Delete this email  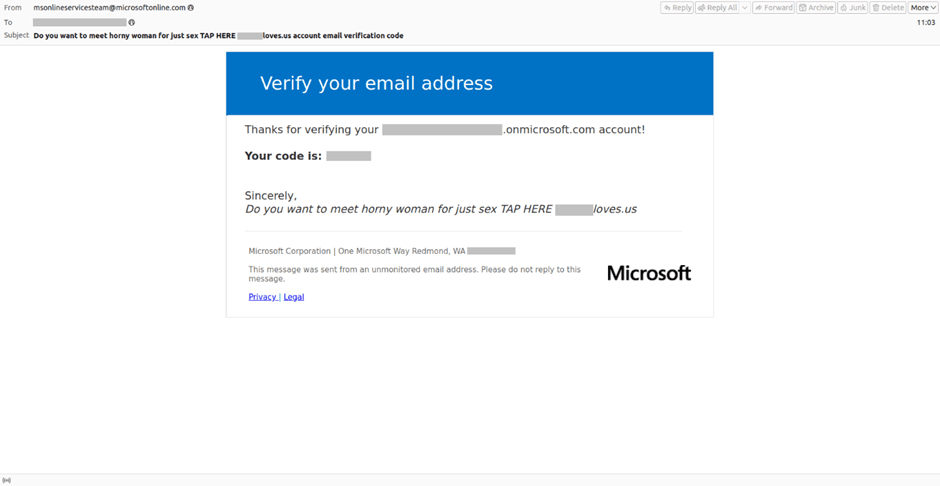click(x=888, y=8)
